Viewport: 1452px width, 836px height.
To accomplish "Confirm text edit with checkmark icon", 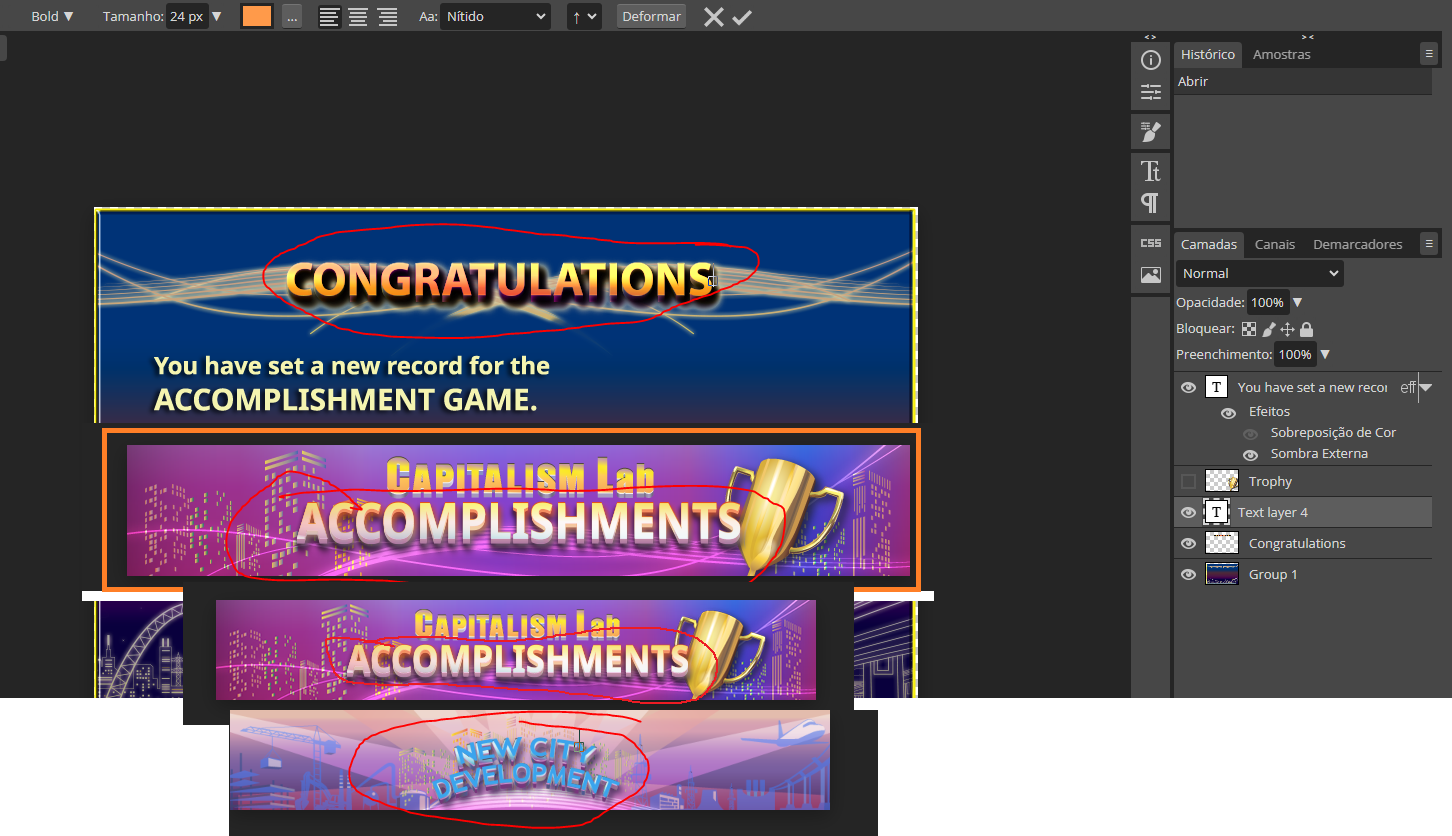I will (741, 17).
